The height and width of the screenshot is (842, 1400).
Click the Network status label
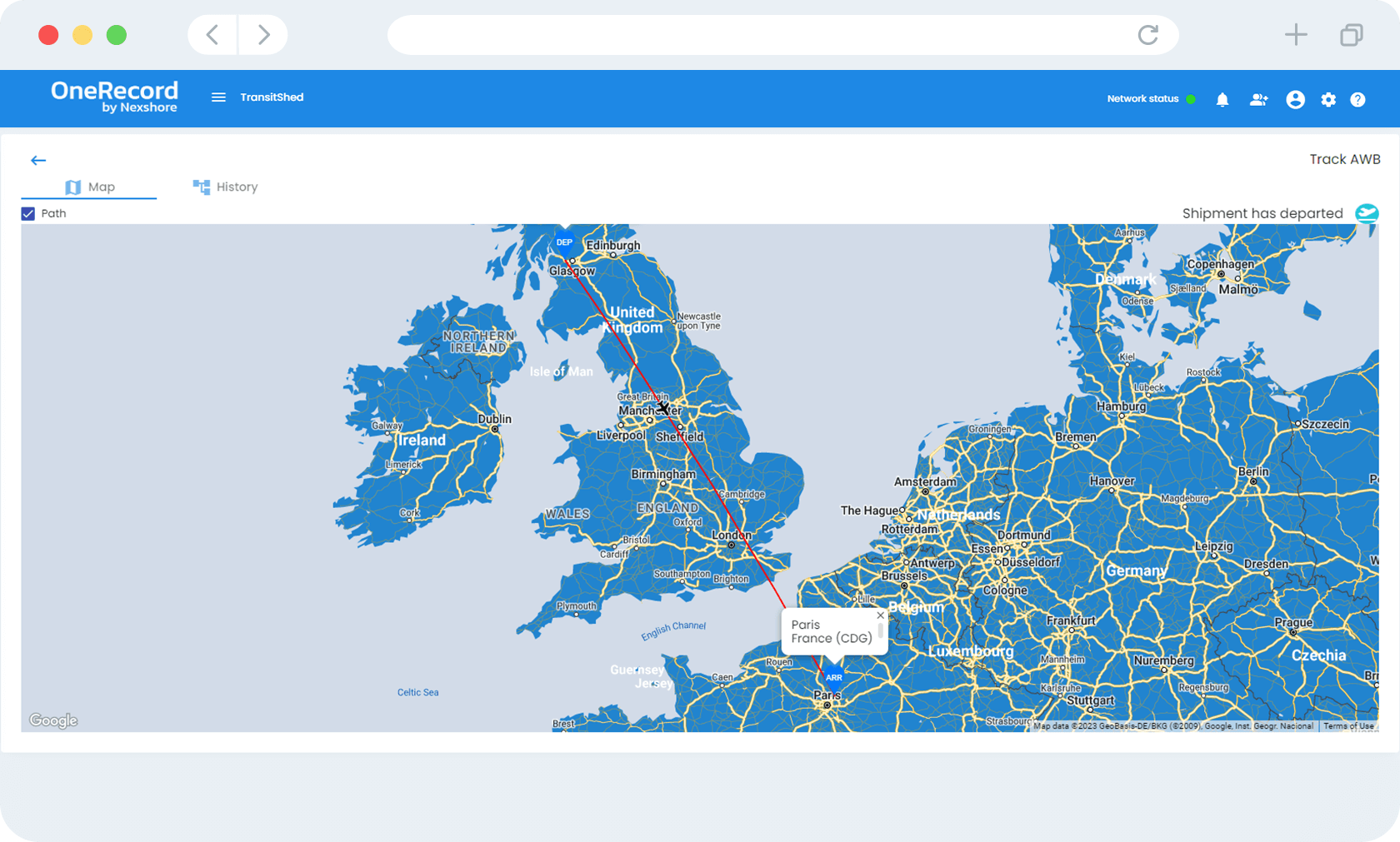click(1142, 99)
